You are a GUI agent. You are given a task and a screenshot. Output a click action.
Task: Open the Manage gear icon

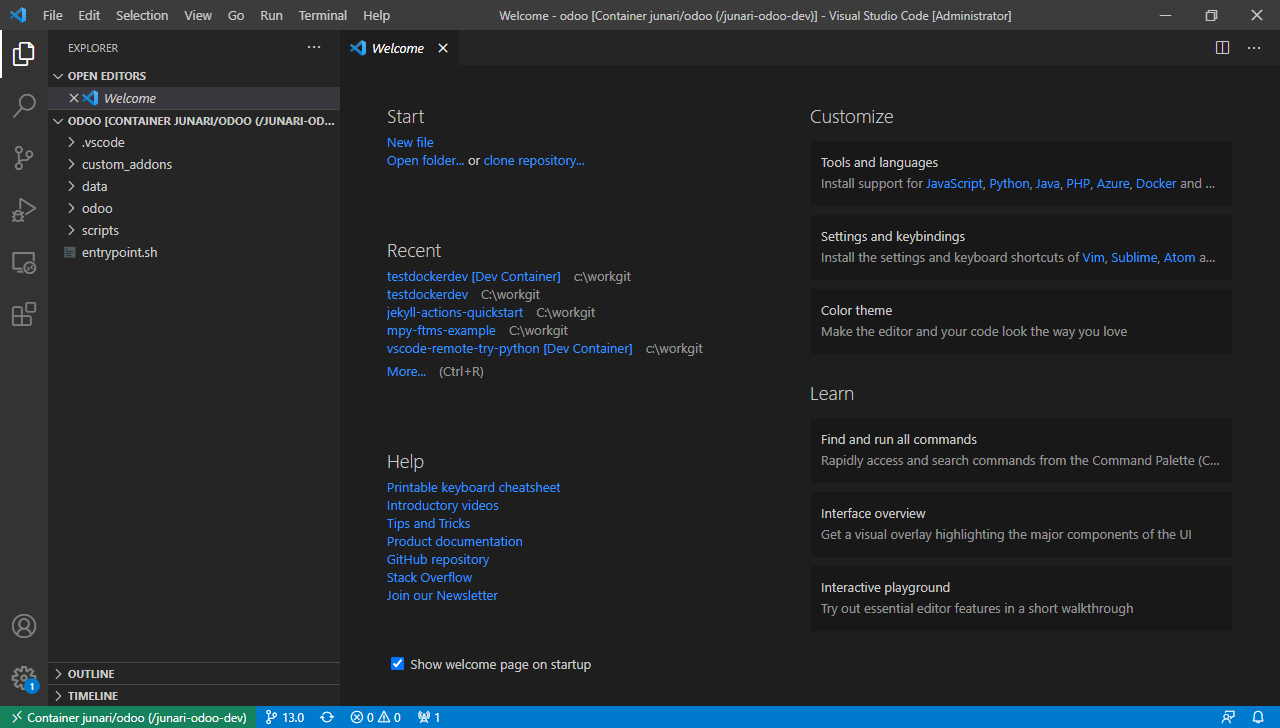click(x=24, y=679)
